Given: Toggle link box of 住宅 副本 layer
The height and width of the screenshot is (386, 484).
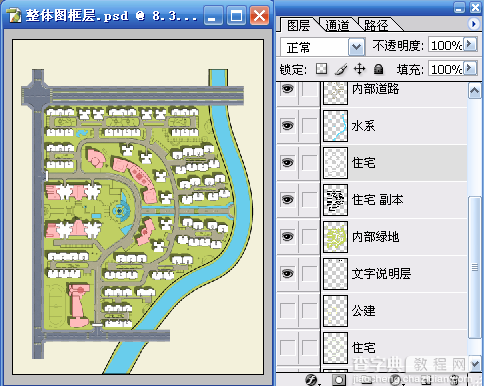Looking at the screenshot, I should [x=309, y=200].
